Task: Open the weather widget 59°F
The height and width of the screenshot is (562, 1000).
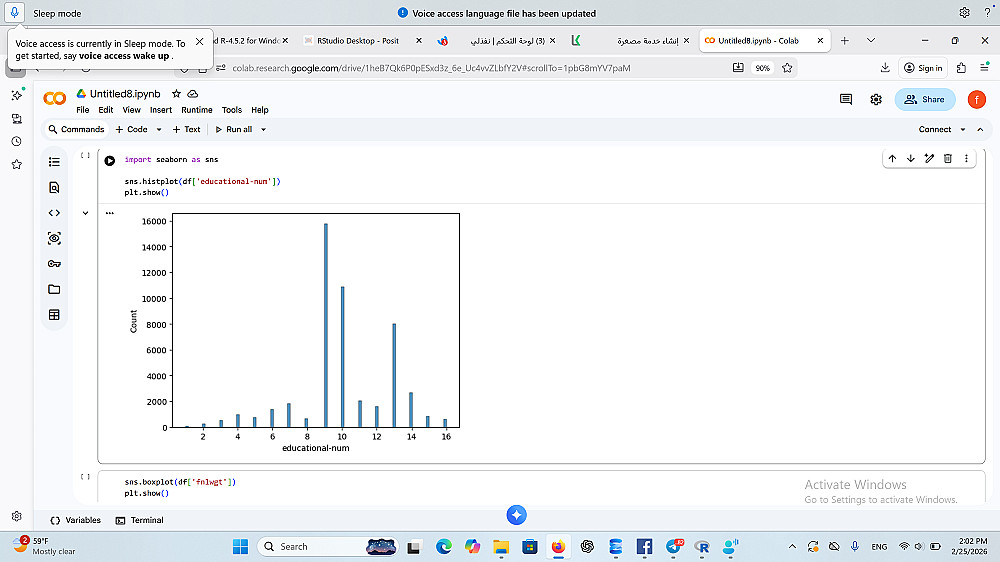Action: [x=43, y=546]
